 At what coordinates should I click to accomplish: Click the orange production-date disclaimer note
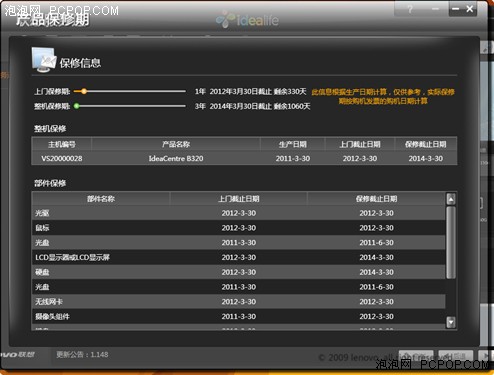383,96
